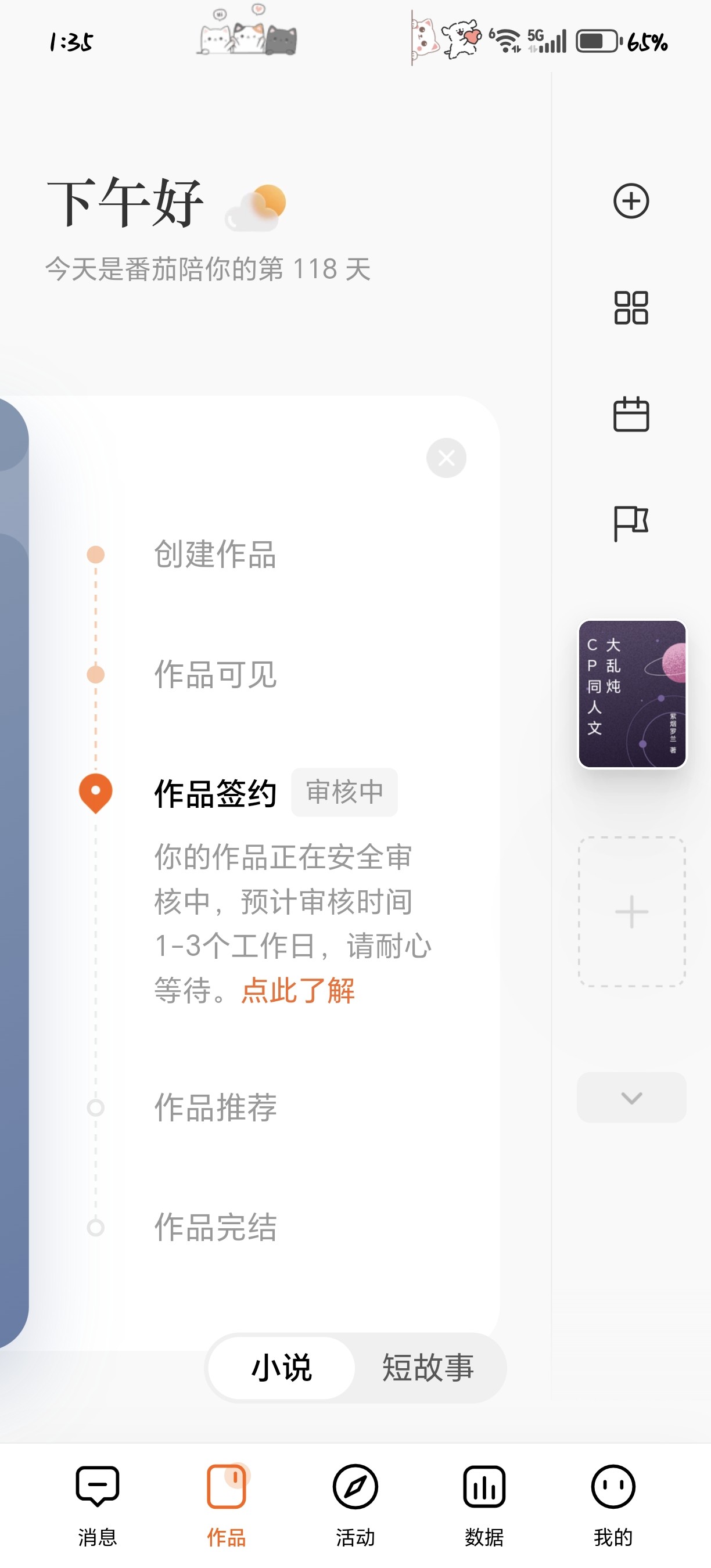Switch to 小说 novel mode

coord(281,1368)
